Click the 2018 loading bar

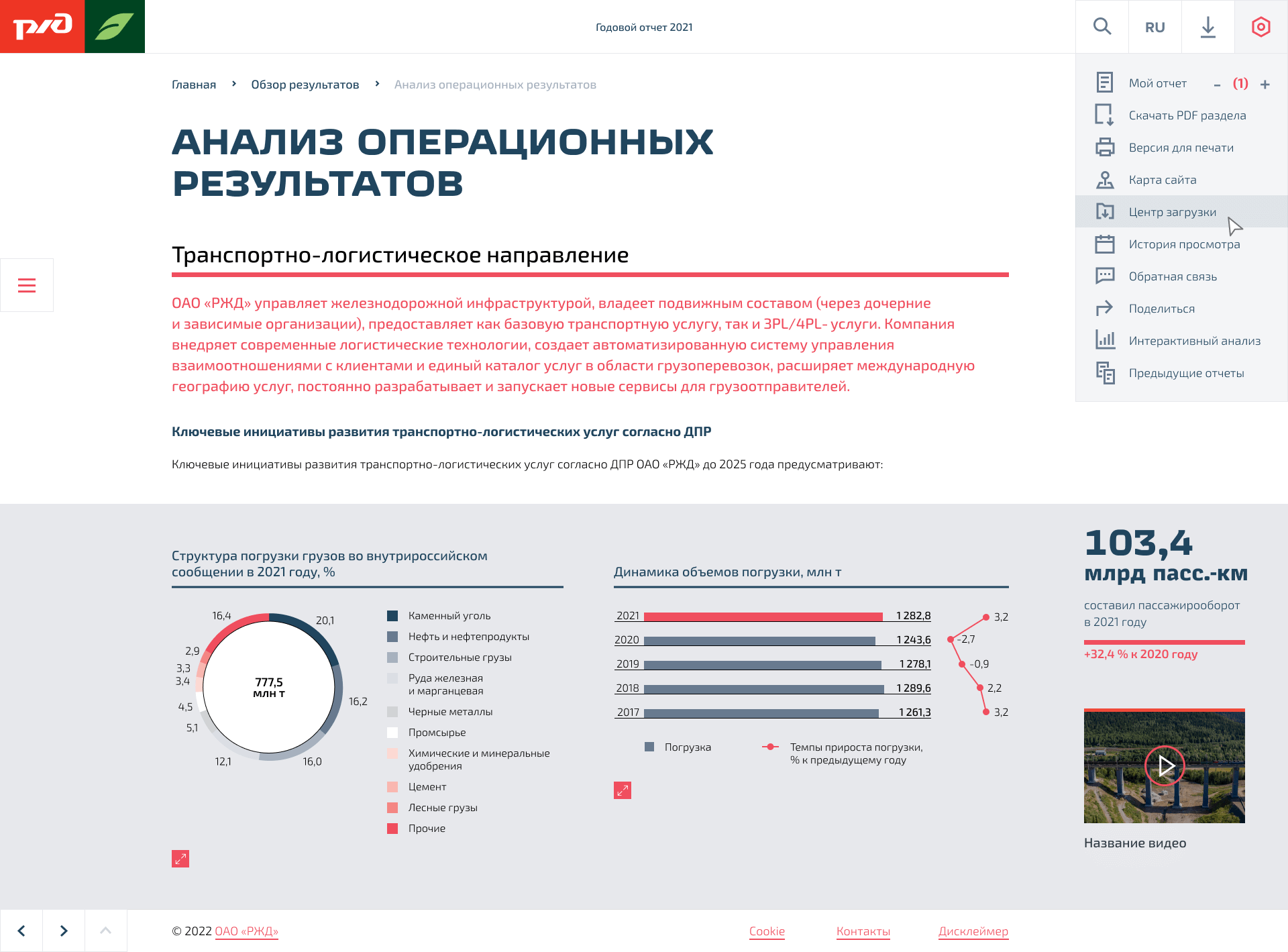coord(764,689)
